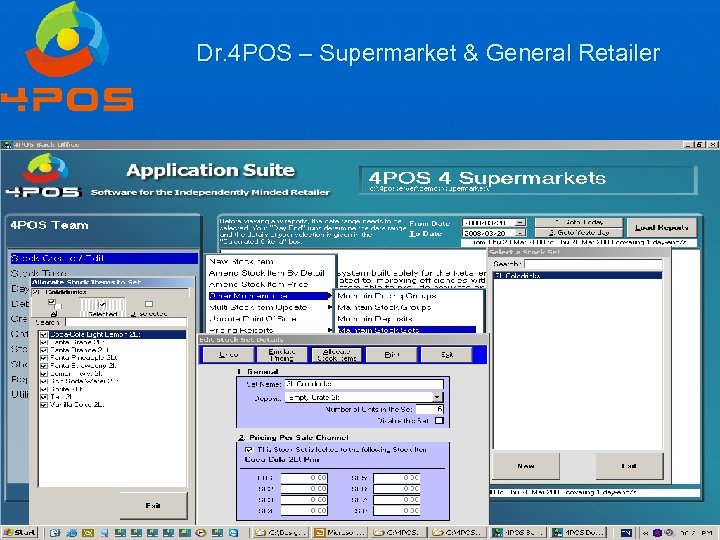Switch to the Microsoft PowerPoint taskbar button
The height and width of the screenshot is (540, 720).
339,533
